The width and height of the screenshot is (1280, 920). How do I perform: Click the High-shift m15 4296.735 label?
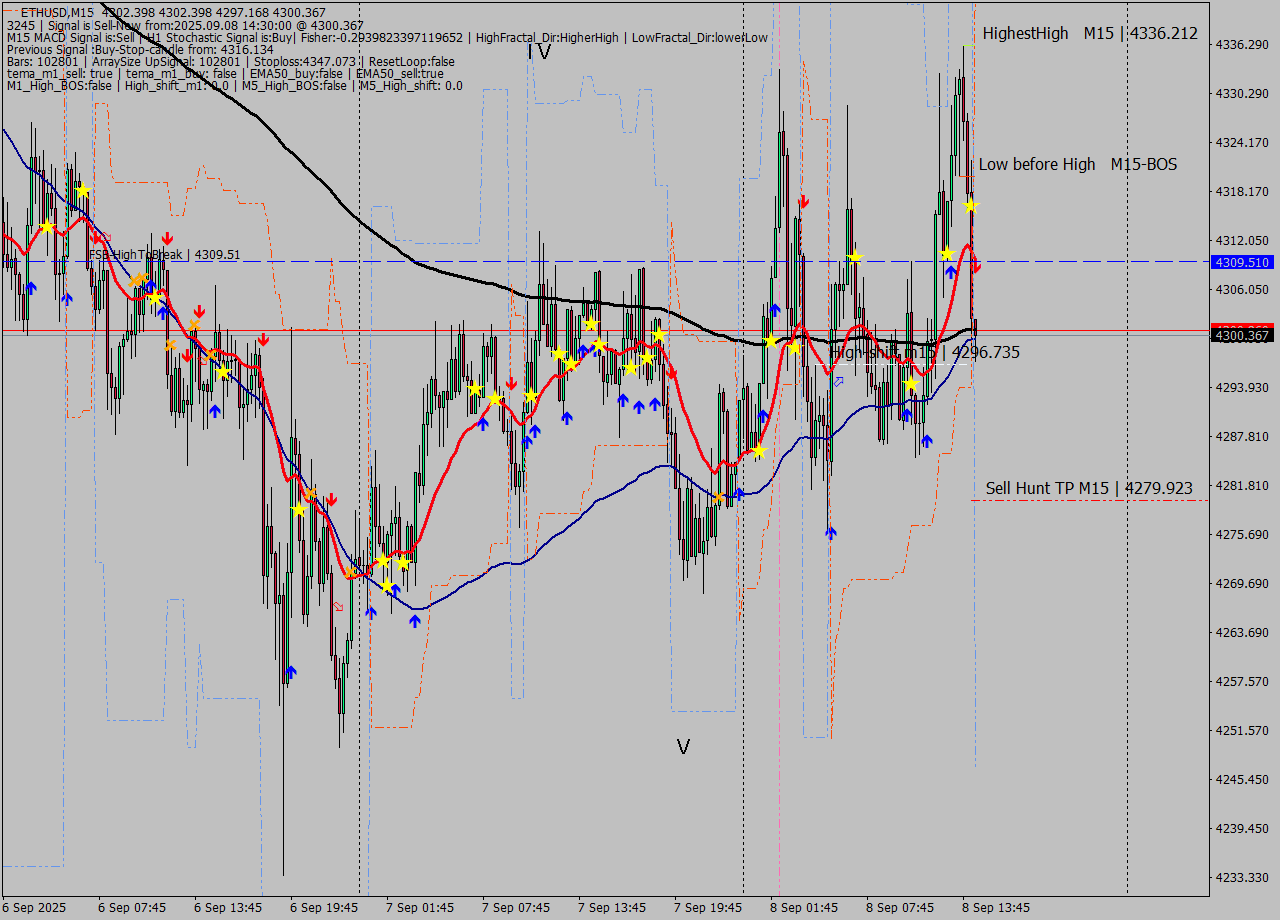[x=925, y=352]
